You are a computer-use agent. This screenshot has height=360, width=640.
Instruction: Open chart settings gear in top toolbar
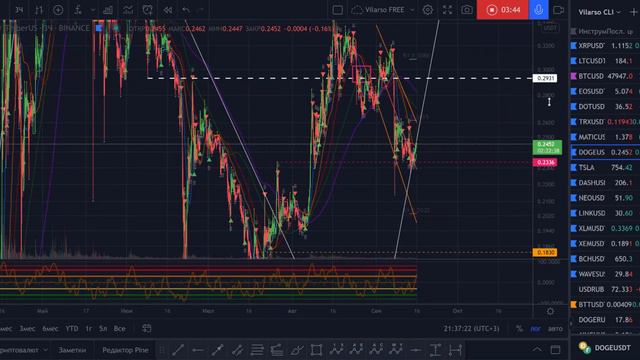[428, 10]
